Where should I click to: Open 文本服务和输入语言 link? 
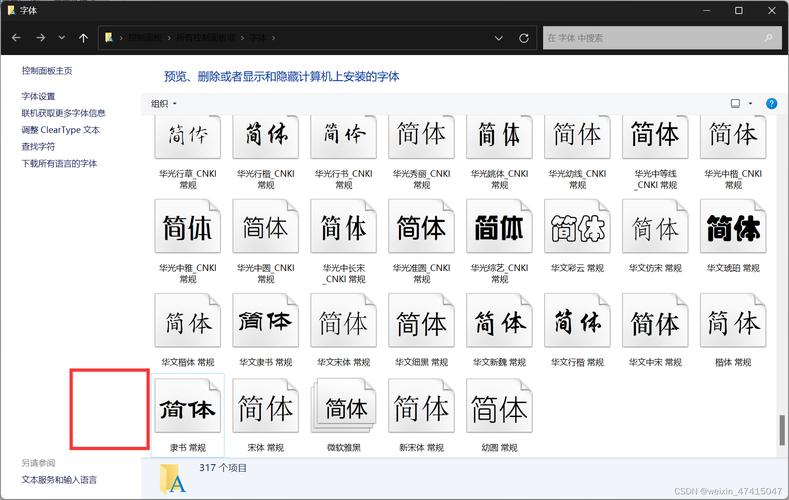pos(59,480)
